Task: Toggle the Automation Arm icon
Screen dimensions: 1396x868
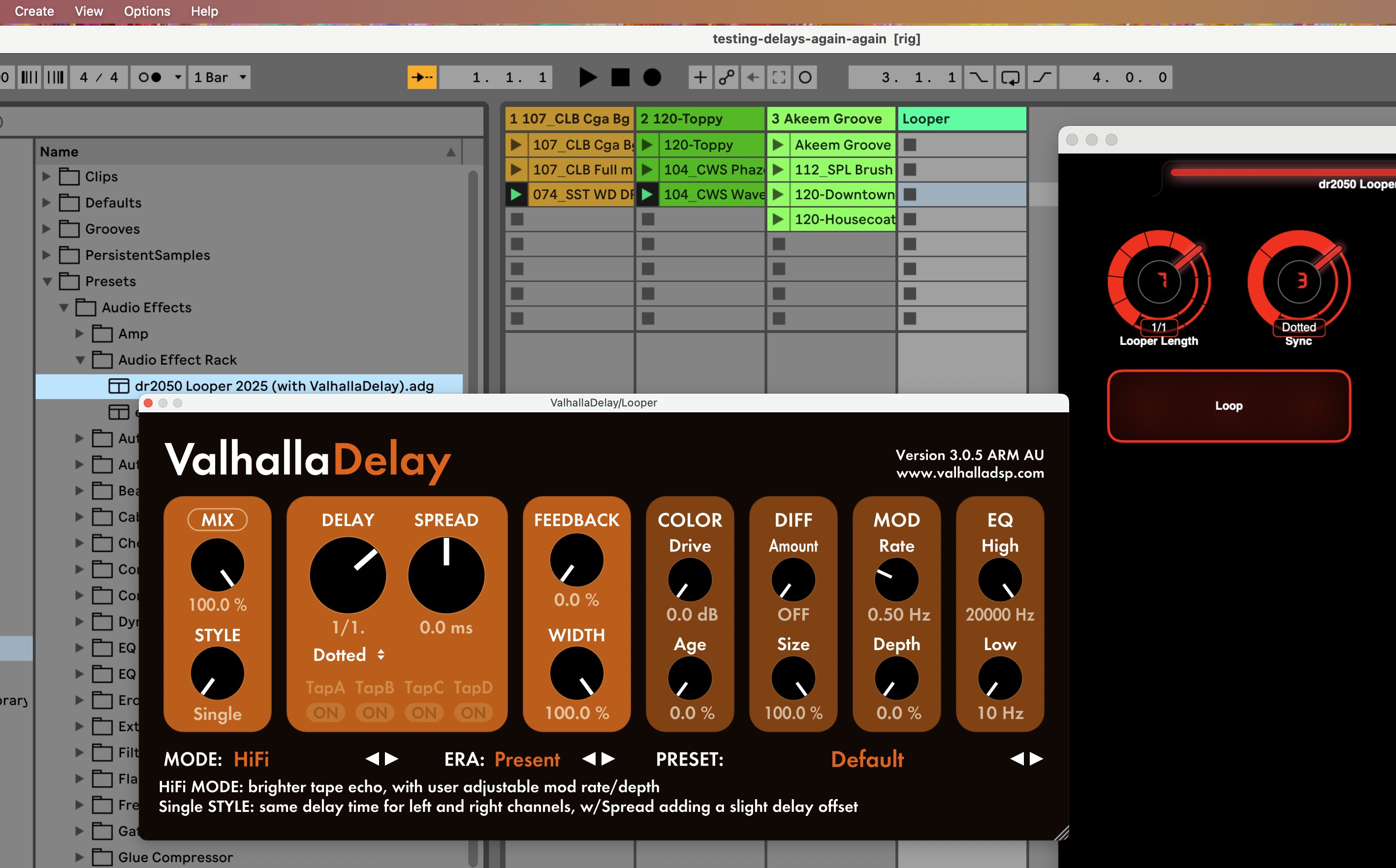Action: [x=727, y=77]
